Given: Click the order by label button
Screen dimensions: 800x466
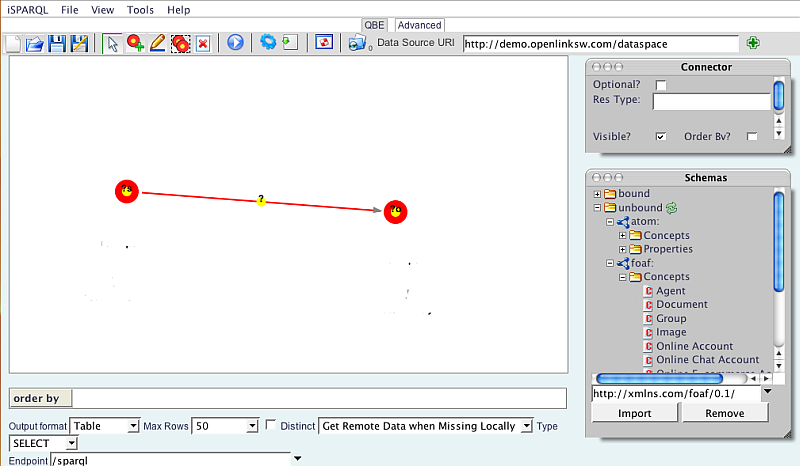Looking at the screenshot, I should [40, 398].
